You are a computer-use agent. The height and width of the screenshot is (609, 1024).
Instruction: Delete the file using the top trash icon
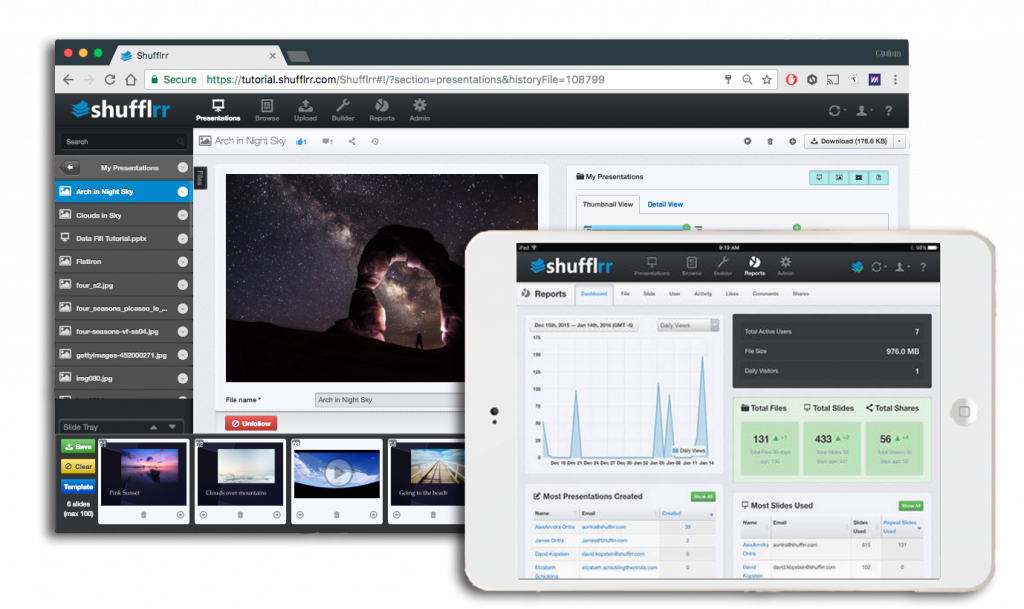[769, 142]
